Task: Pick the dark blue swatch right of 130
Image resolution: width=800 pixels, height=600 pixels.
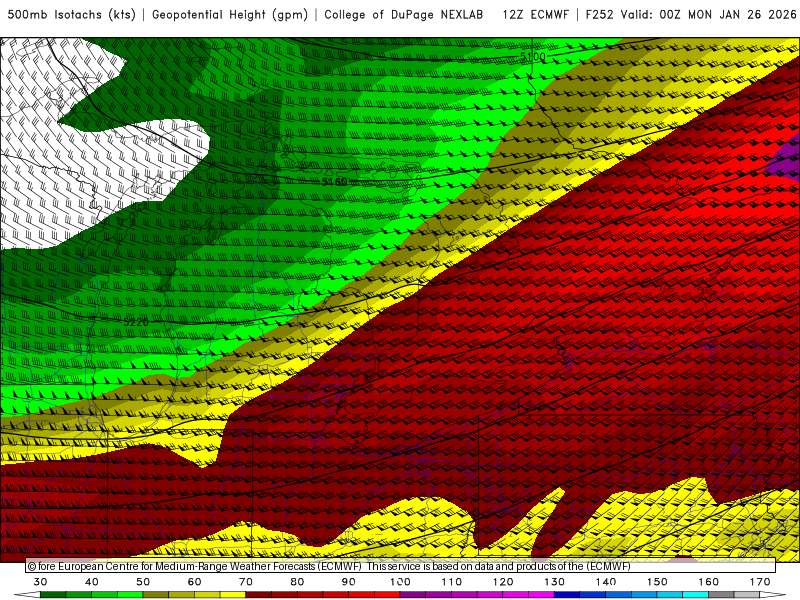Action: coord(567,595)
